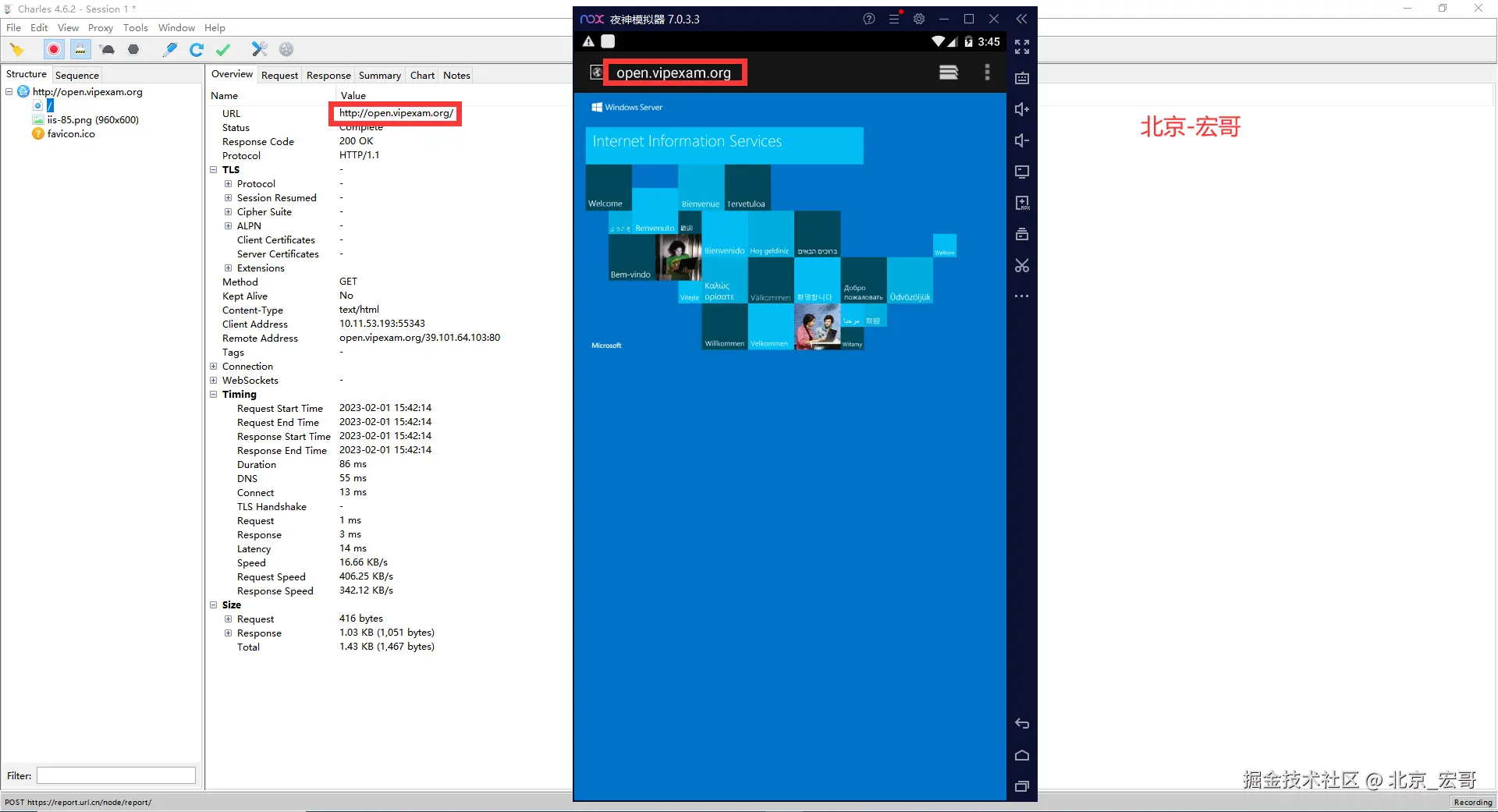The height and width of the screenshot is (812, 1498).
Task: Click the Nox screen display icon
Action: click(1022, 172)
